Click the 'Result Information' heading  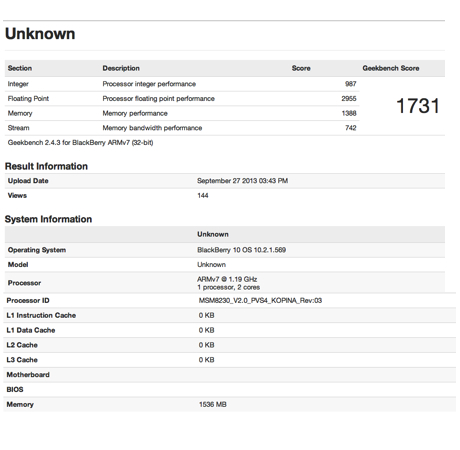(x=46, y=166)
